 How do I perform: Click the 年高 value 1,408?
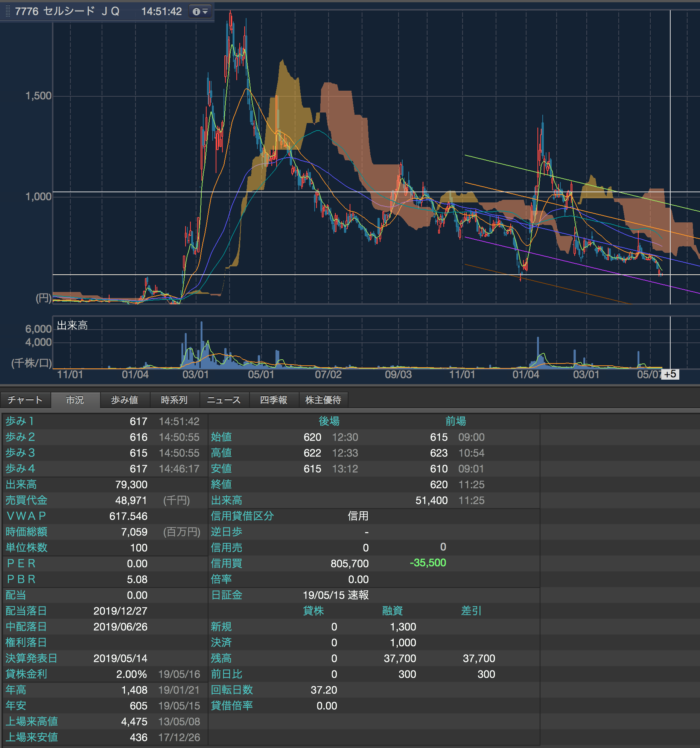pyautogui.click(x=134, y=690)
